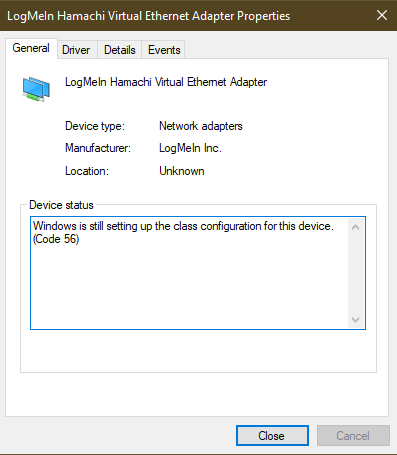Click the Device status scroll up arrow

355,227
